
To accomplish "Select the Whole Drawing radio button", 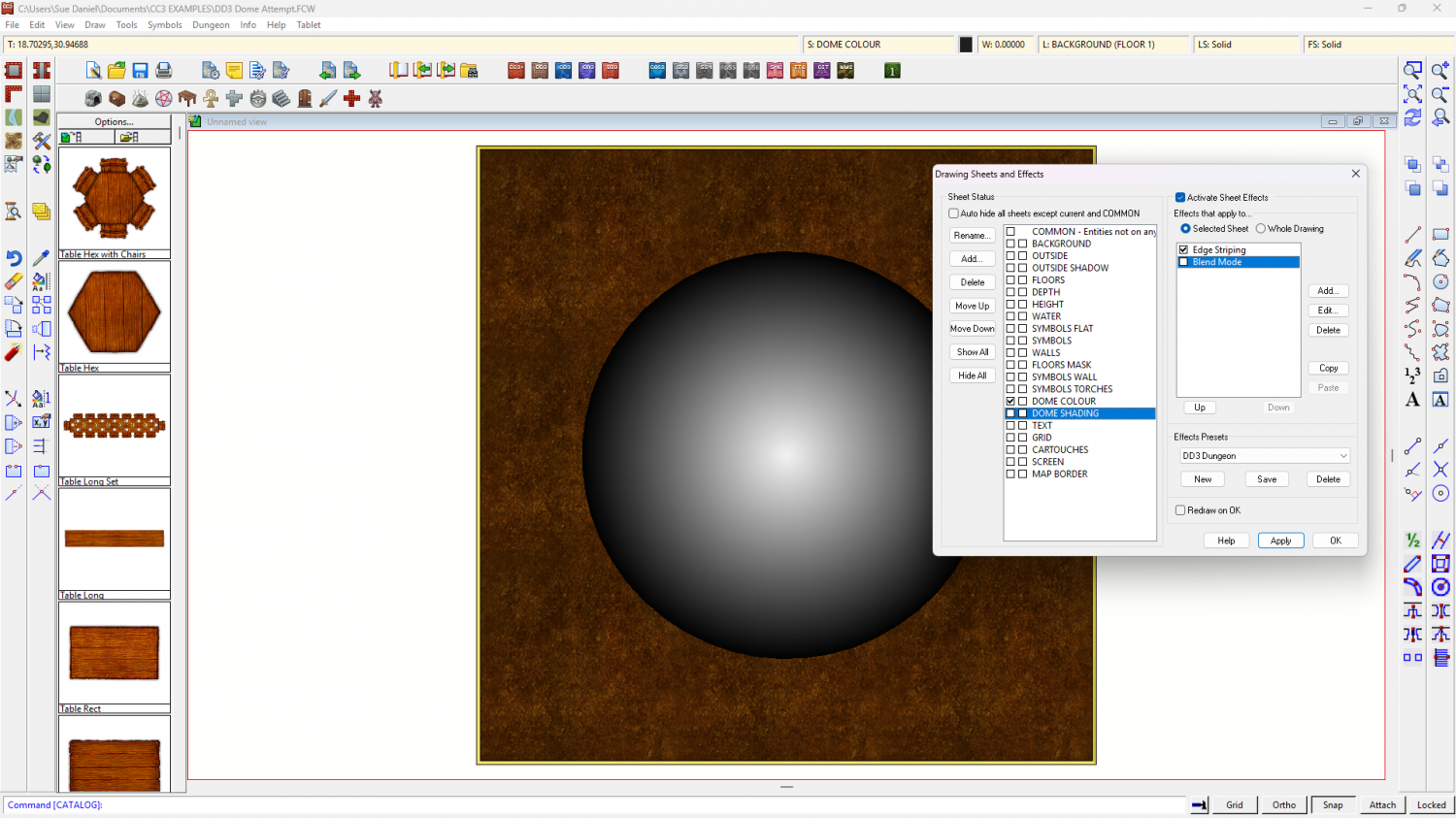I will click(1261, 229).
